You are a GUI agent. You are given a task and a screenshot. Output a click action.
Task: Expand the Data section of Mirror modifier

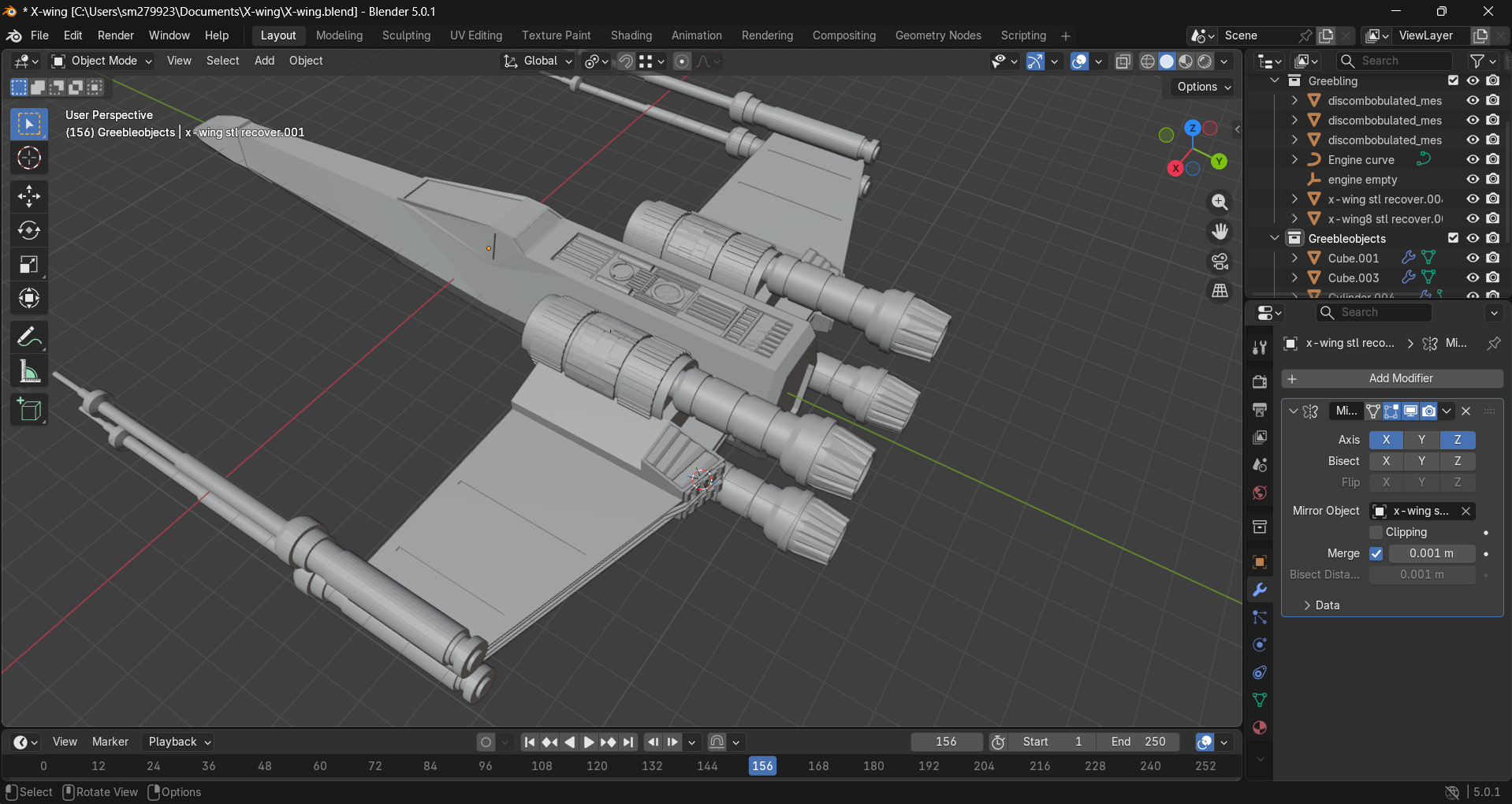[1321, 605]
